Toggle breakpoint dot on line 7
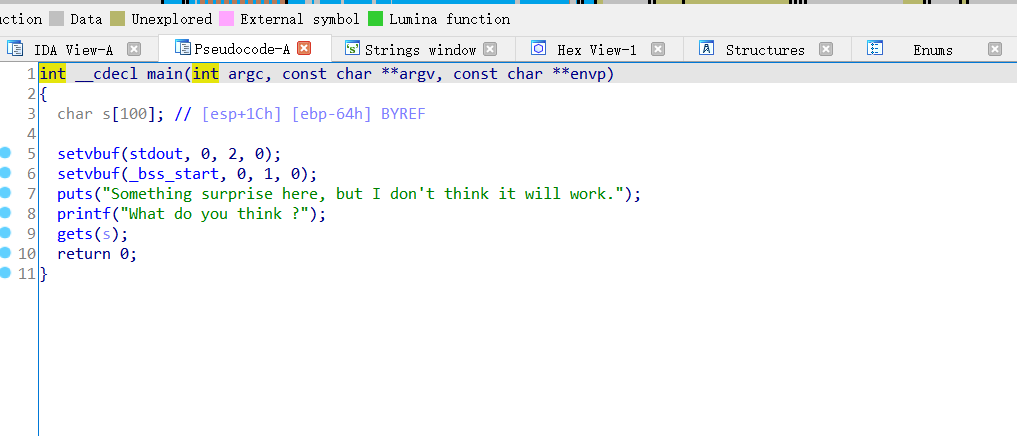1017x436 pixels. [5, 193]
